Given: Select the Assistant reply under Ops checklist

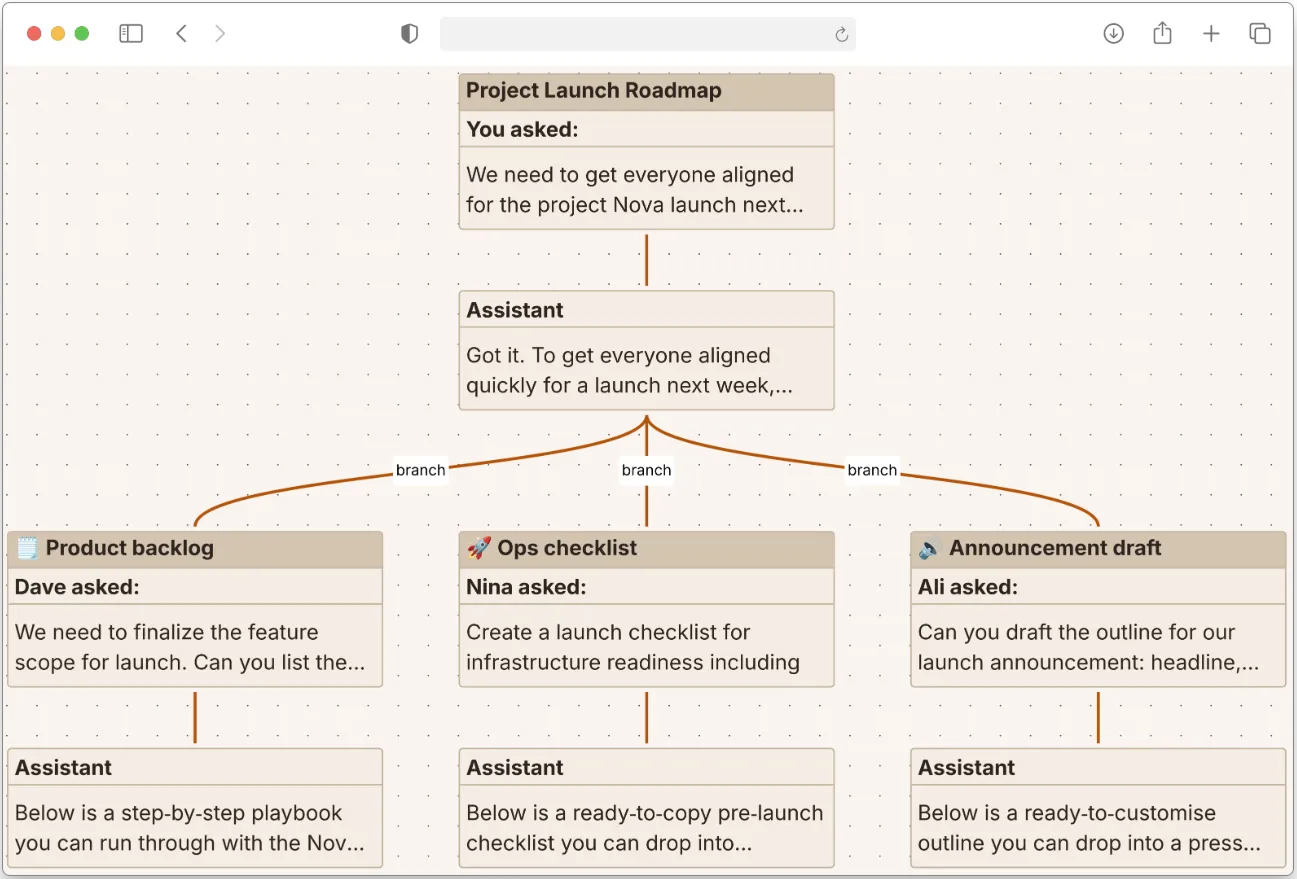Looking at the screenshot, I should point(646,808).
